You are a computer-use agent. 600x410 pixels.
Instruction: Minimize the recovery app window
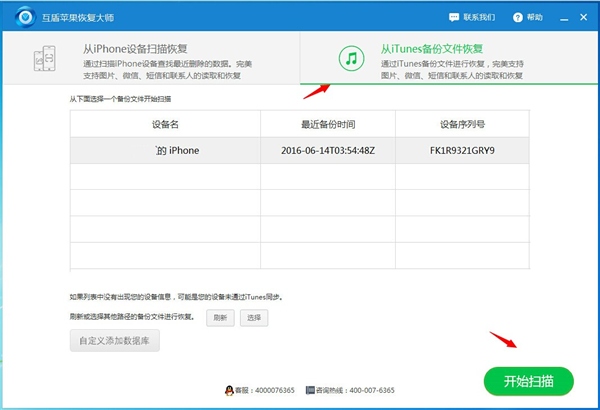pos(564,18)
